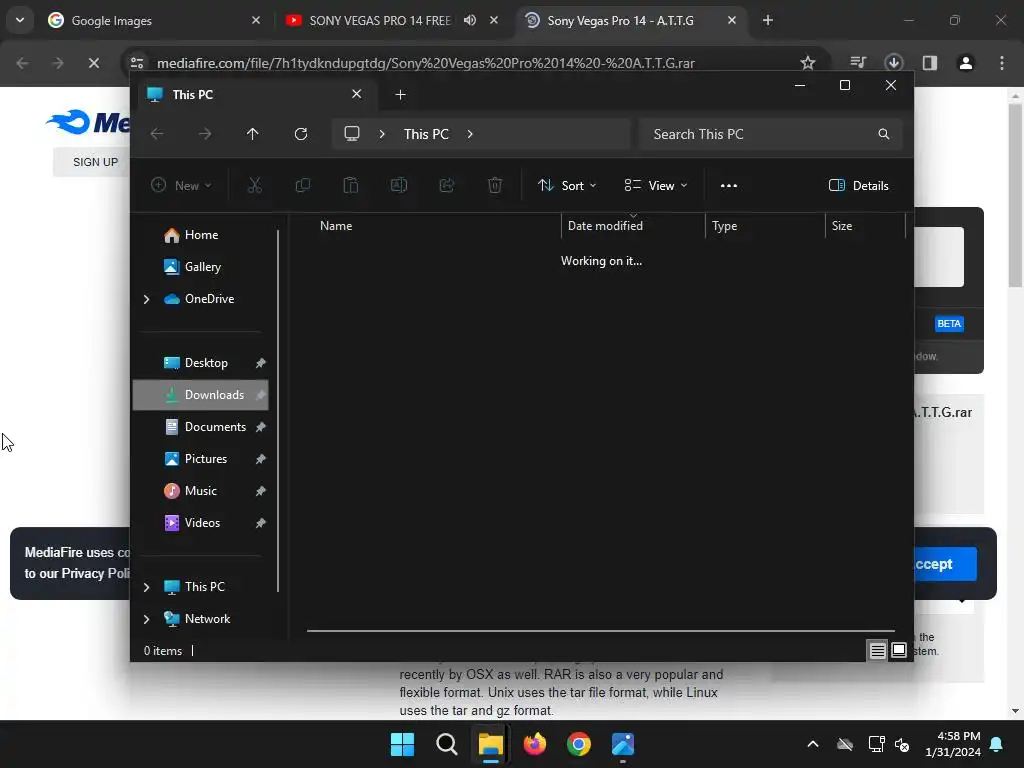1024x768 pixels.
Task: Refresh the This PC folder view
Action: click(x=300, y=134)
